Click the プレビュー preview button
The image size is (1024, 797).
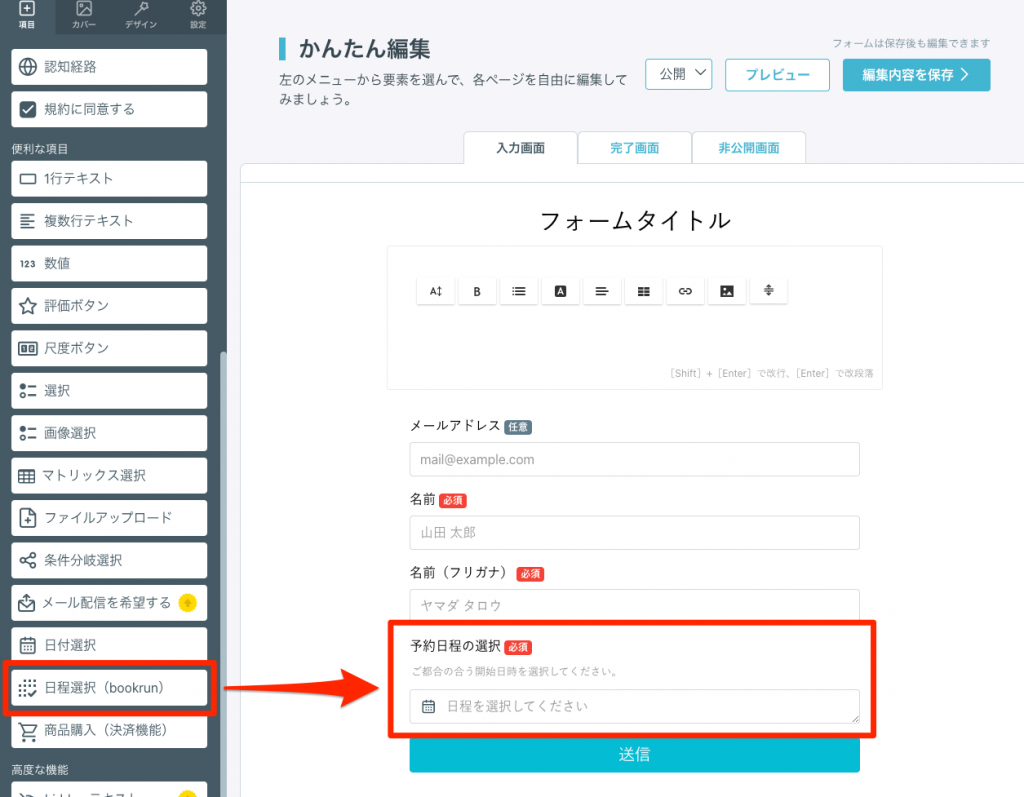(777, 74)
